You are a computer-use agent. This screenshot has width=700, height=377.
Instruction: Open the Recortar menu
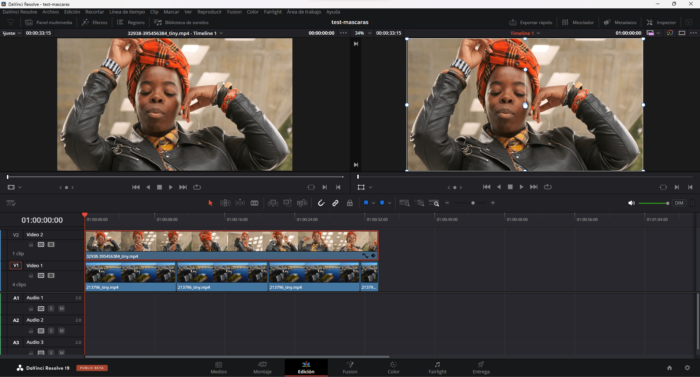point(95,12)
